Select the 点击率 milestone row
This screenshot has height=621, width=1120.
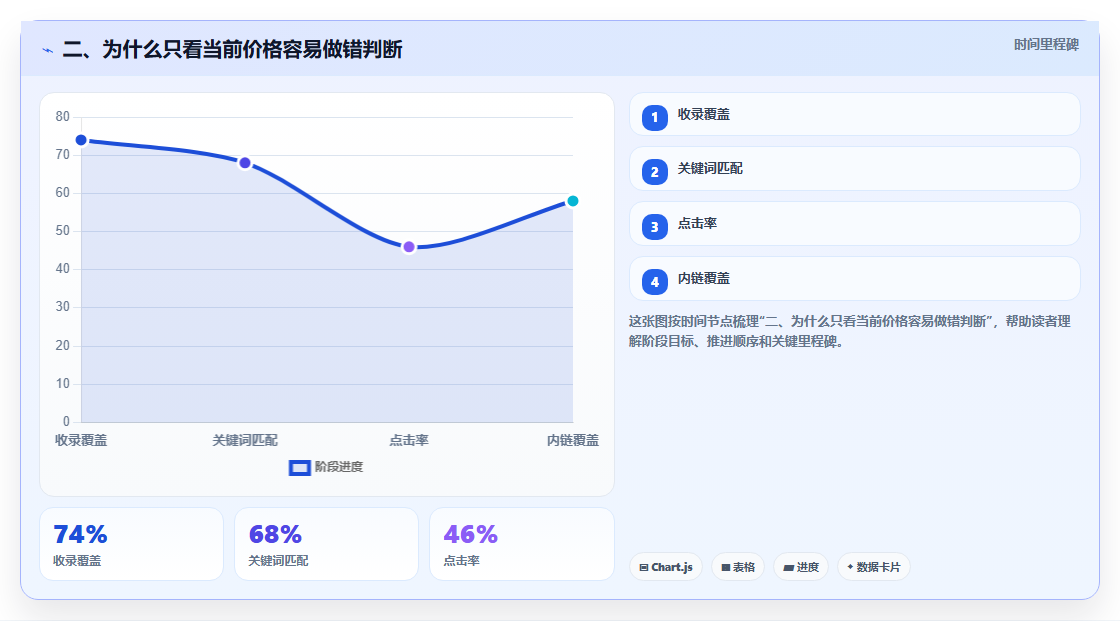pyautogui.click(x=854, y=224)
